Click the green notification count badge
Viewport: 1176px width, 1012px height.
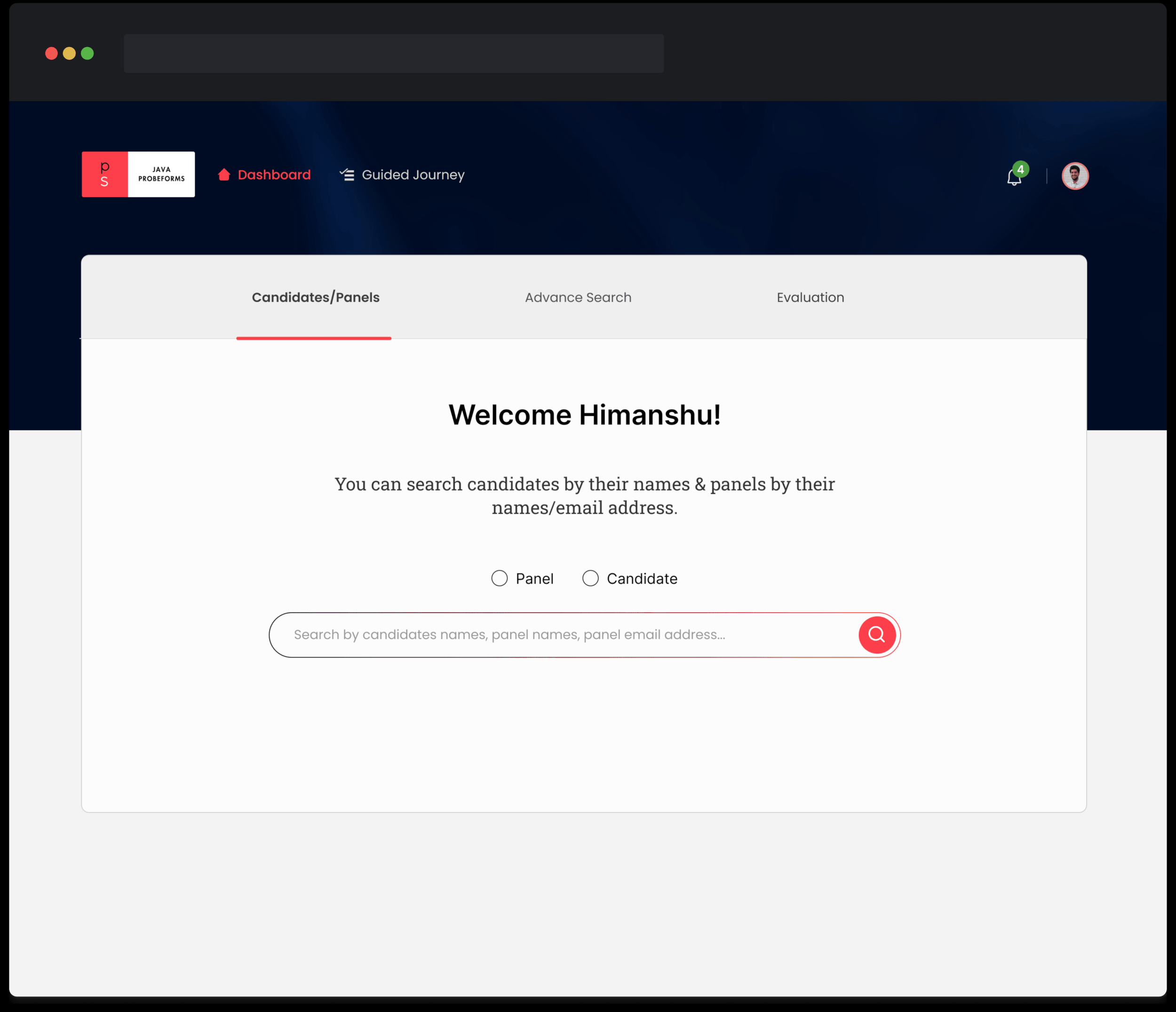click(1020, 169)
